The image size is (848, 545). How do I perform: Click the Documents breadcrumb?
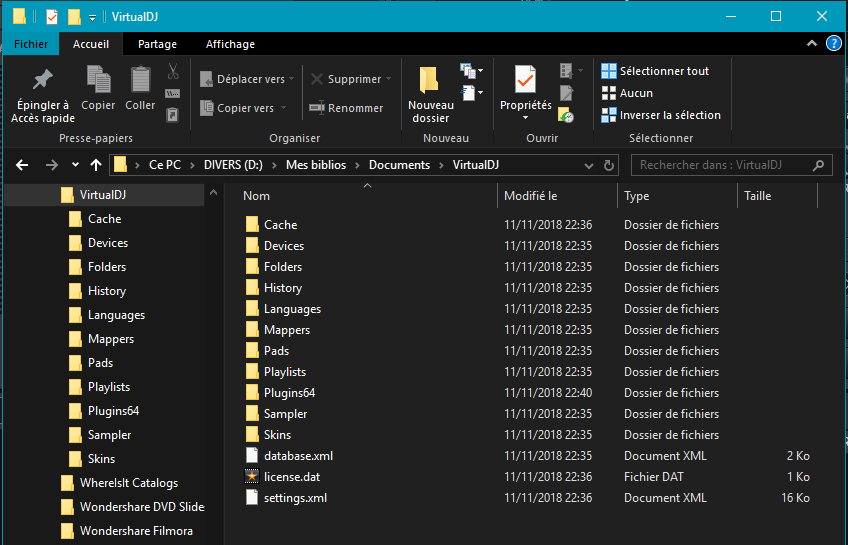(400, 165)
